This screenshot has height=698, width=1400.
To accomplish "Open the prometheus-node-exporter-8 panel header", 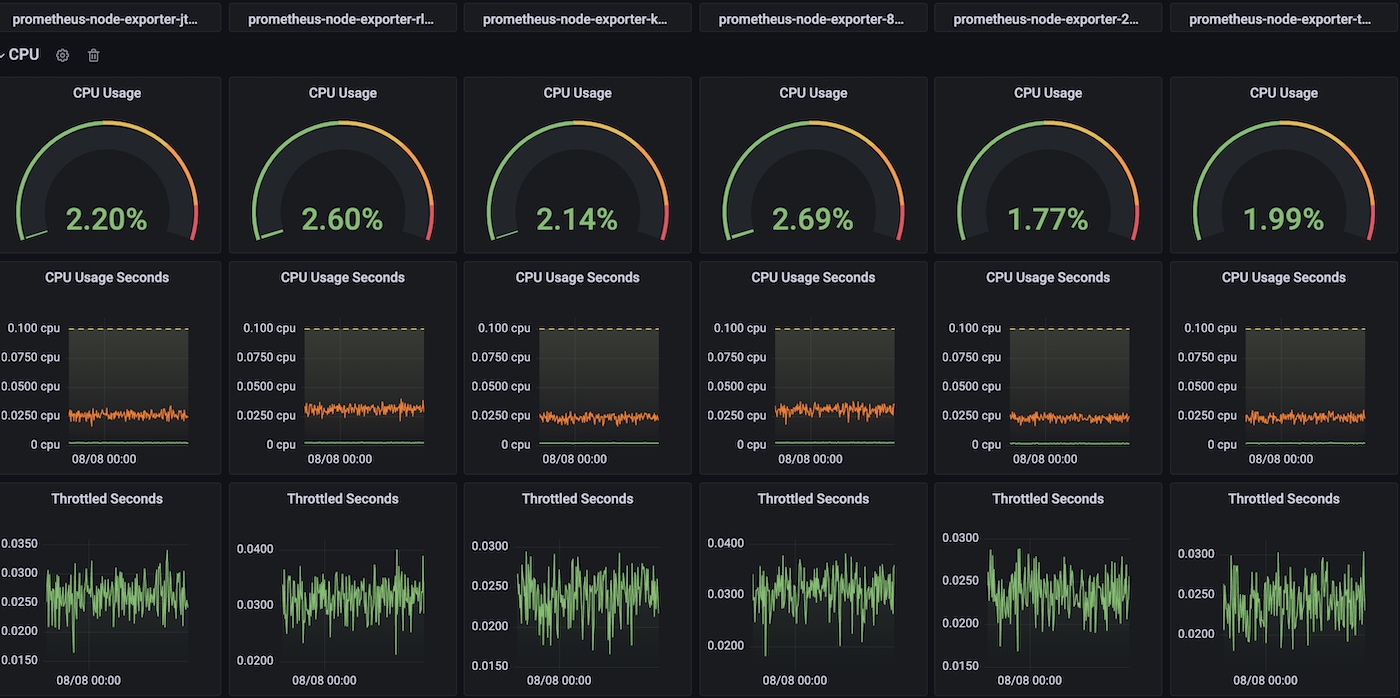I will tap(811, 19).
